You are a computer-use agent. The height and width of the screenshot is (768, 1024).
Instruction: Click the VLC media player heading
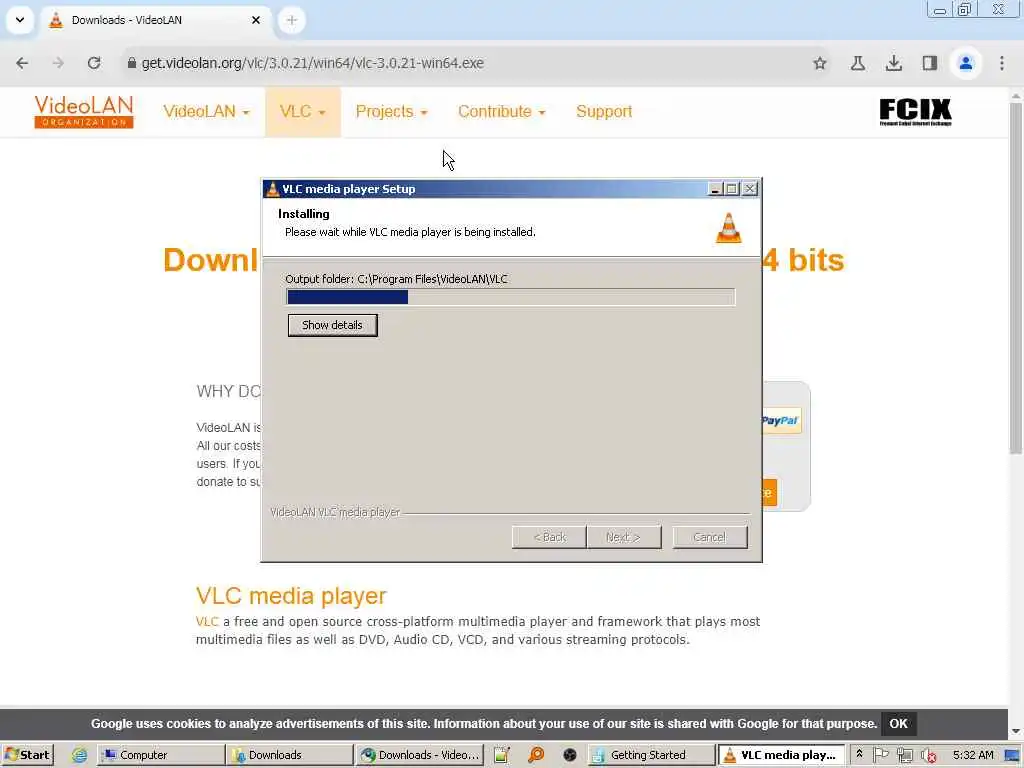coord(291,596)
